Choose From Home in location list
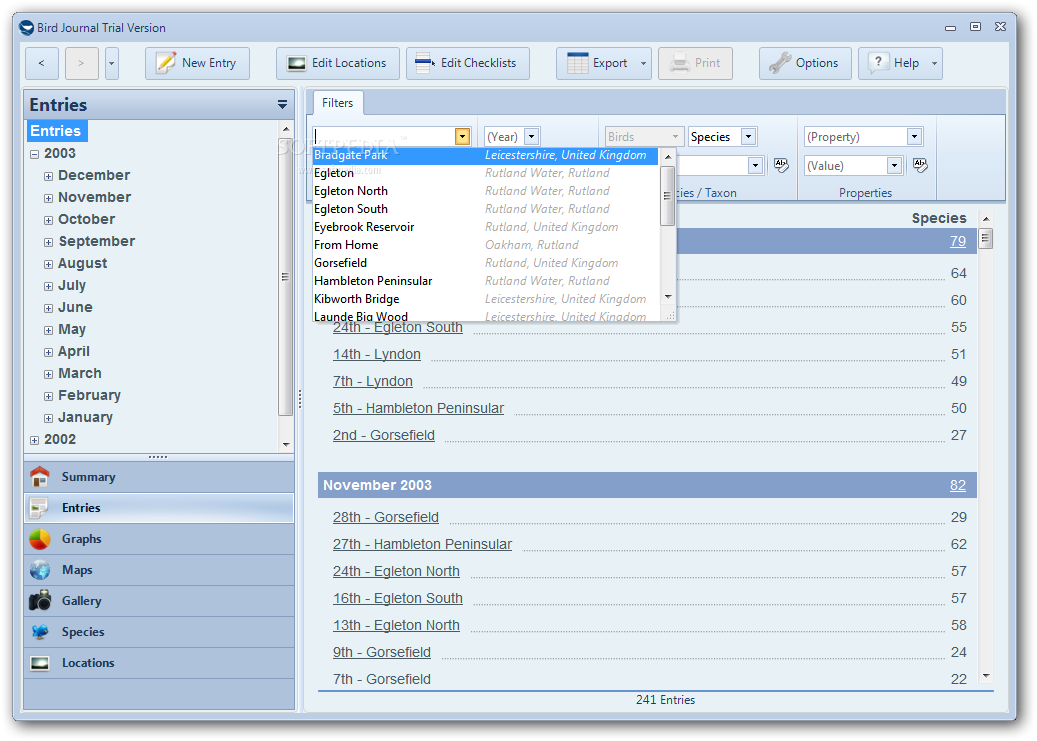The width and height of the screenshot is (1037, 741). click(485, 245)
